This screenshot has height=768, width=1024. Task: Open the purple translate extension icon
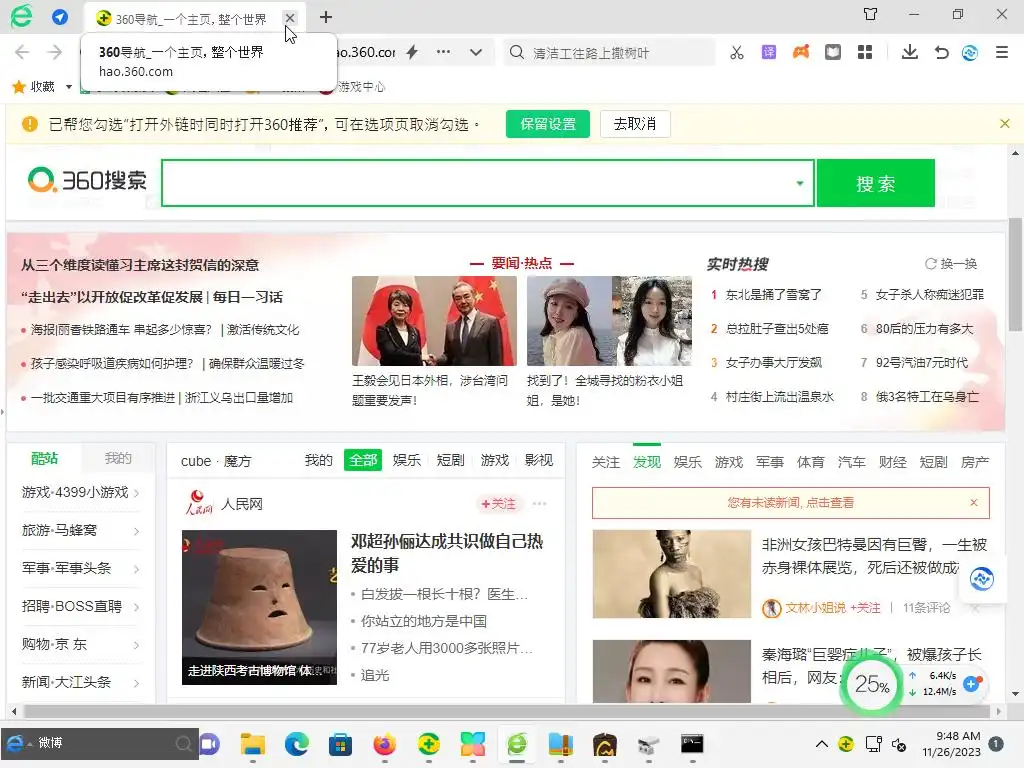pos(769,52)
